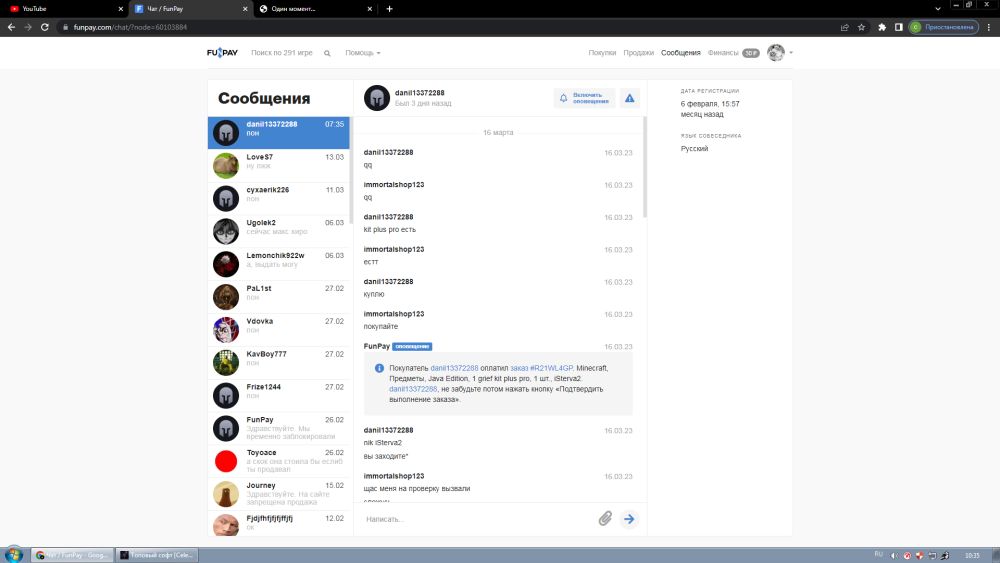The width and height of the screenshot is (1000, 563).
Task: Click the RU language indicator
Action: point(878,555)
